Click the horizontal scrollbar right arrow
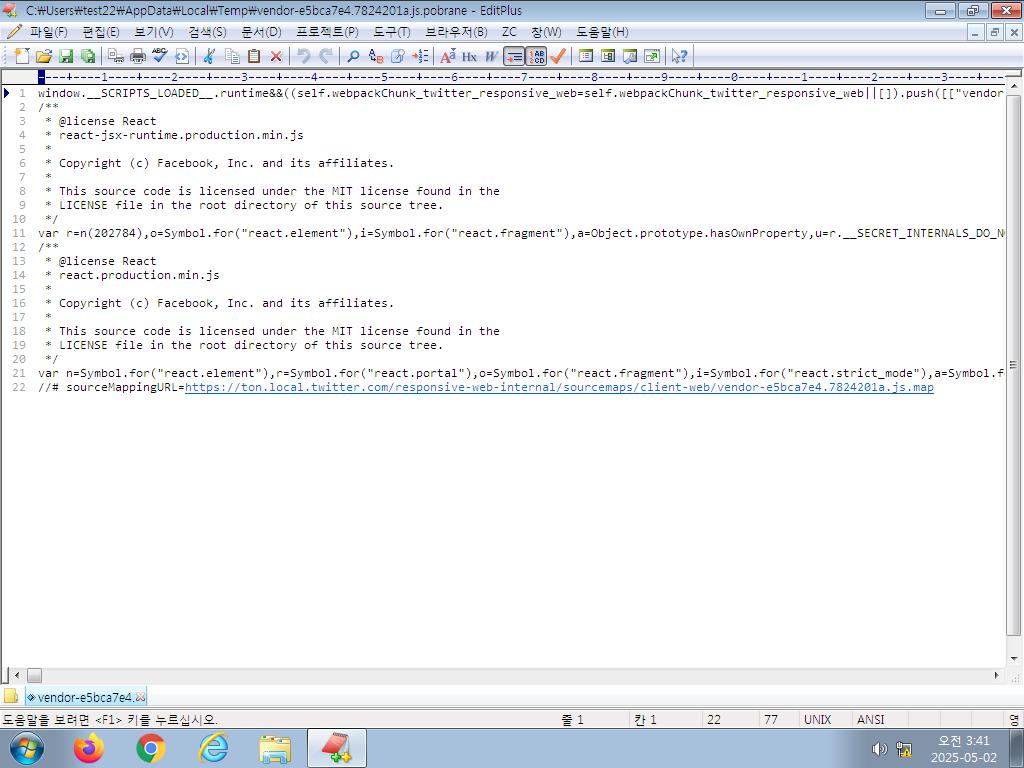This screenshot has height=768, width=1024. tap(997, 675)
